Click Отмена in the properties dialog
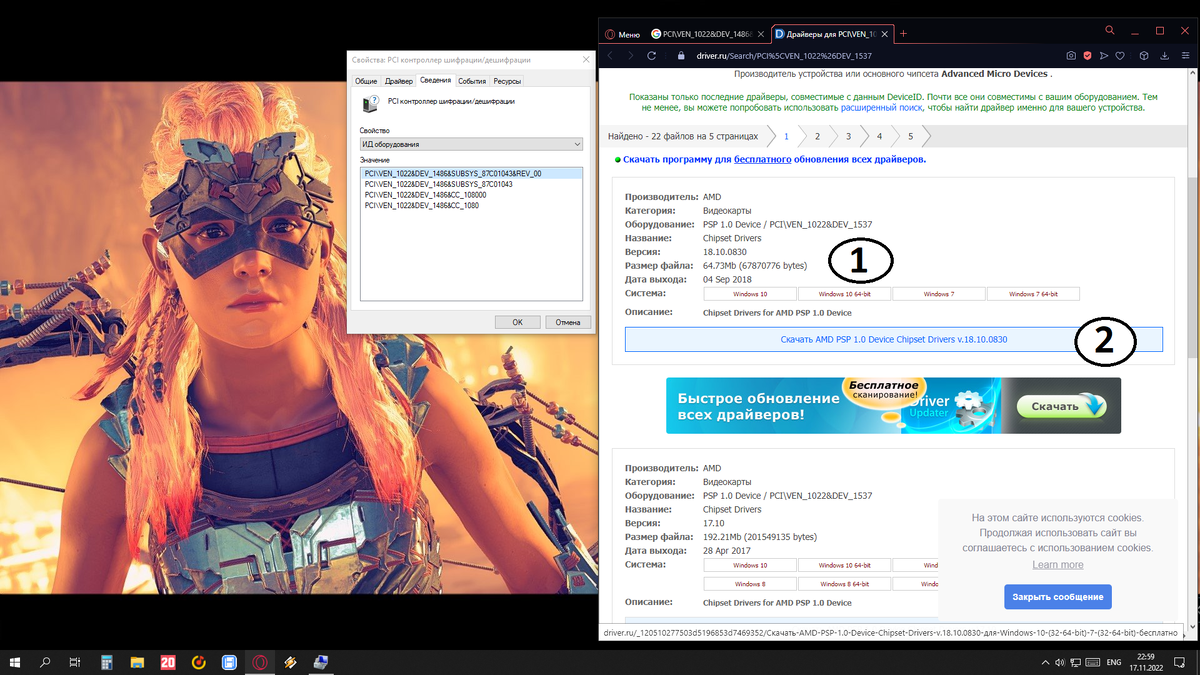This screenshot has height=675, width=1200. tap(567, 322)
